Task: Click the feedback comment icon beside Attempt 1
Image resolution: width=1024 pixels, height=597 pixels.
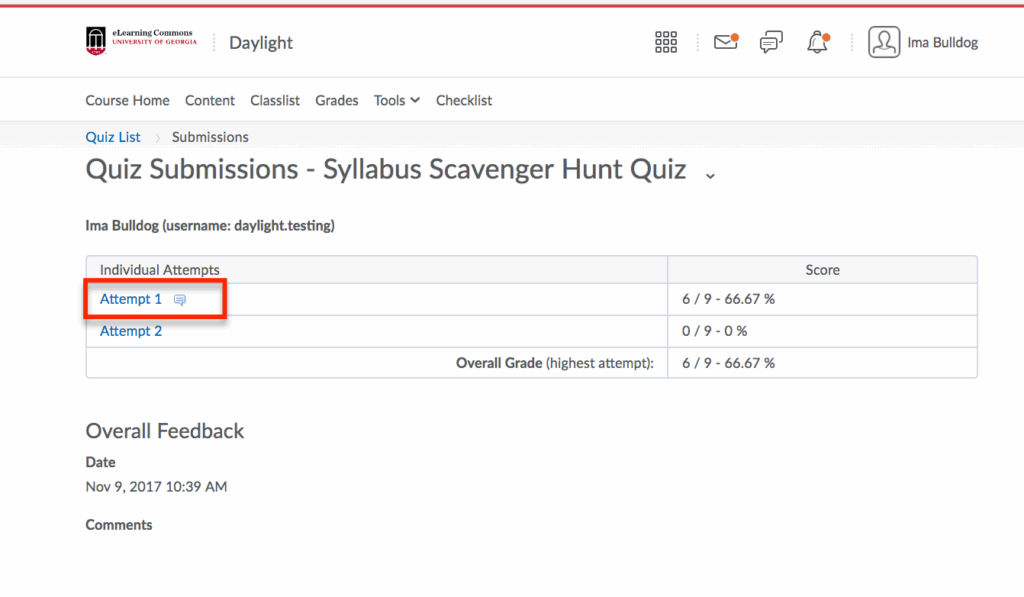Action: [x=180, y=300]
